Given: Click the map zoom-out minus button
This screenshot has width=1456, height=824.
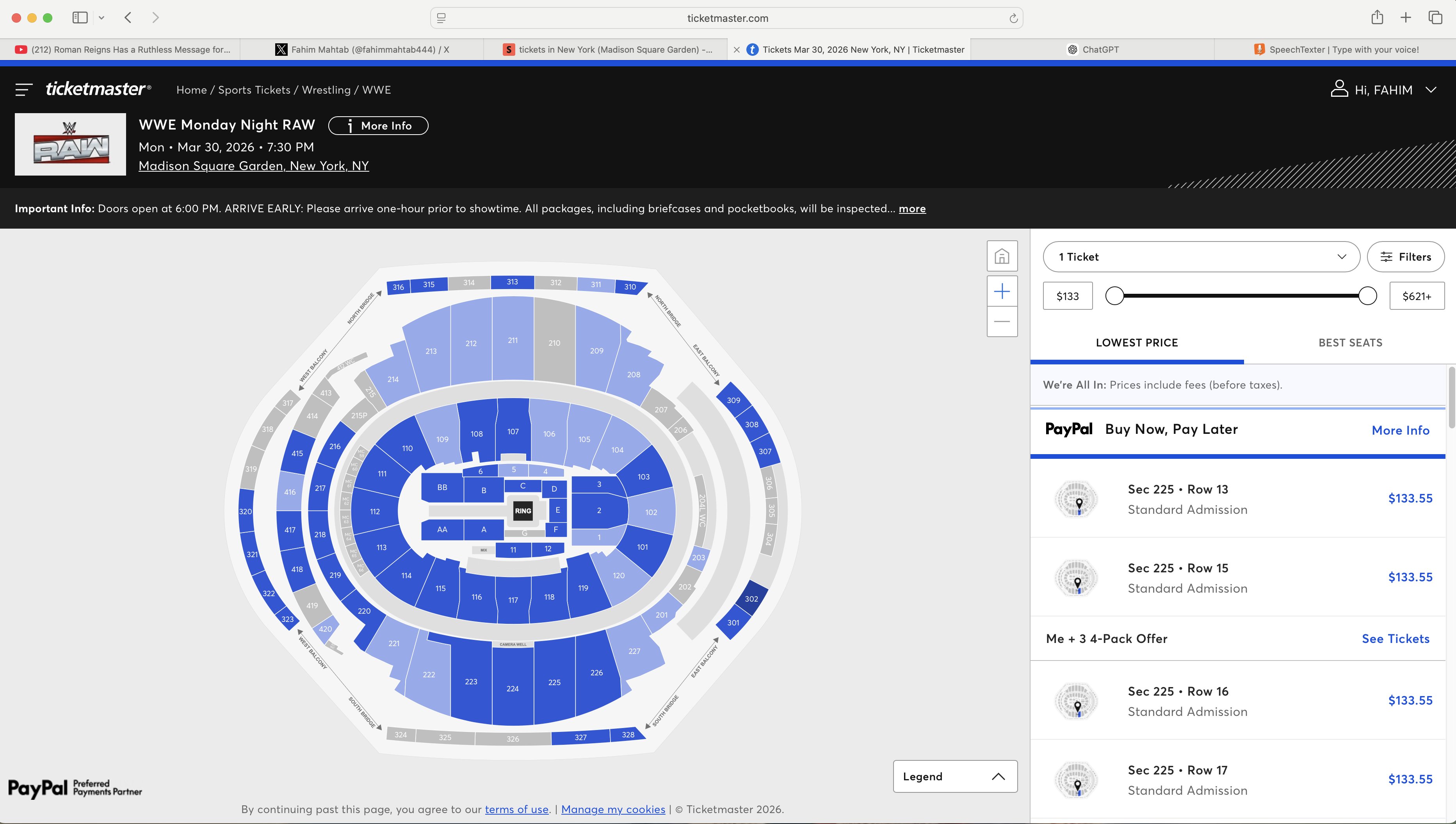Looking at the screenshot, I should [1001, 321].
